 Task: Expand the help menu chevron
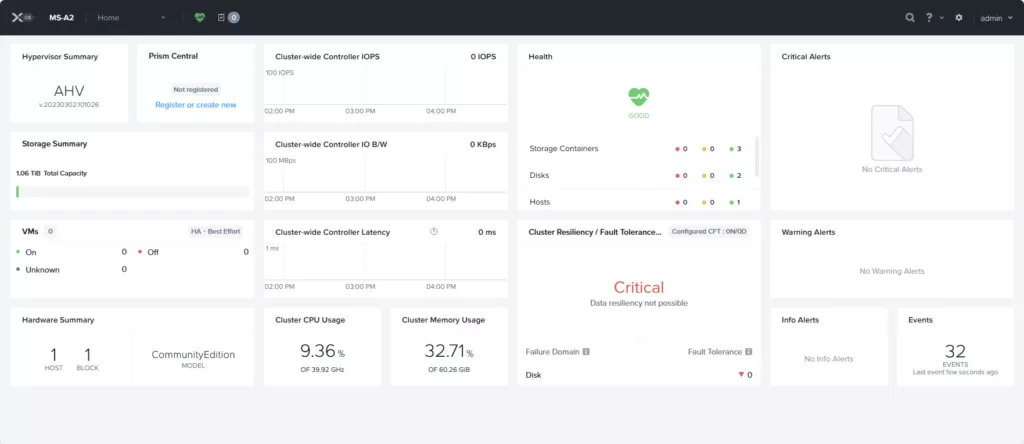[x=942, y=18]
